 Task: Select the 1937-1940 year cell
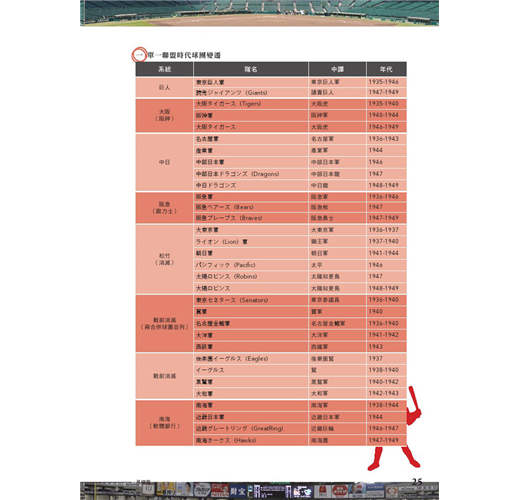click(x=386, y=242)
